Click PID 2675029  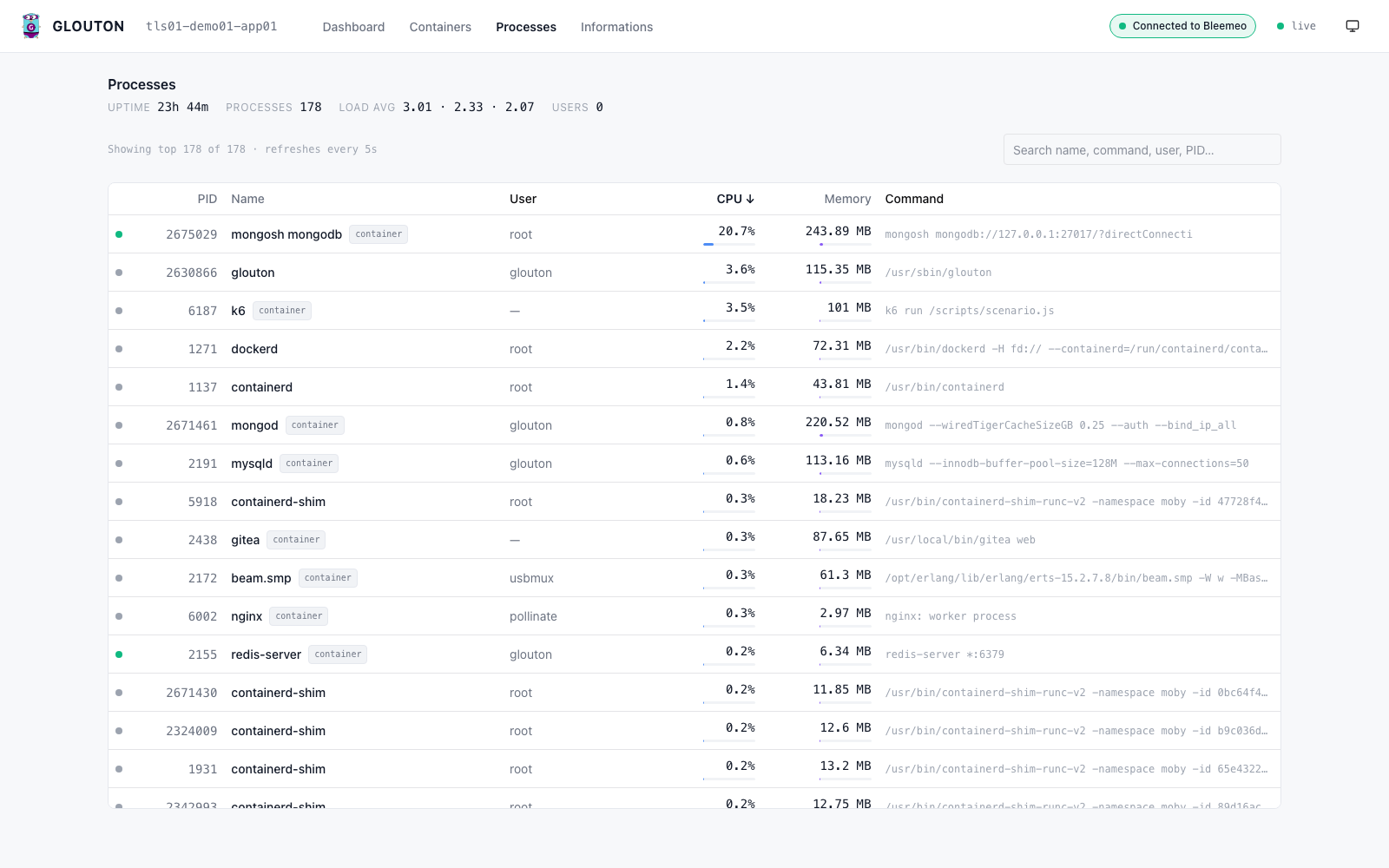pos(192,234)
